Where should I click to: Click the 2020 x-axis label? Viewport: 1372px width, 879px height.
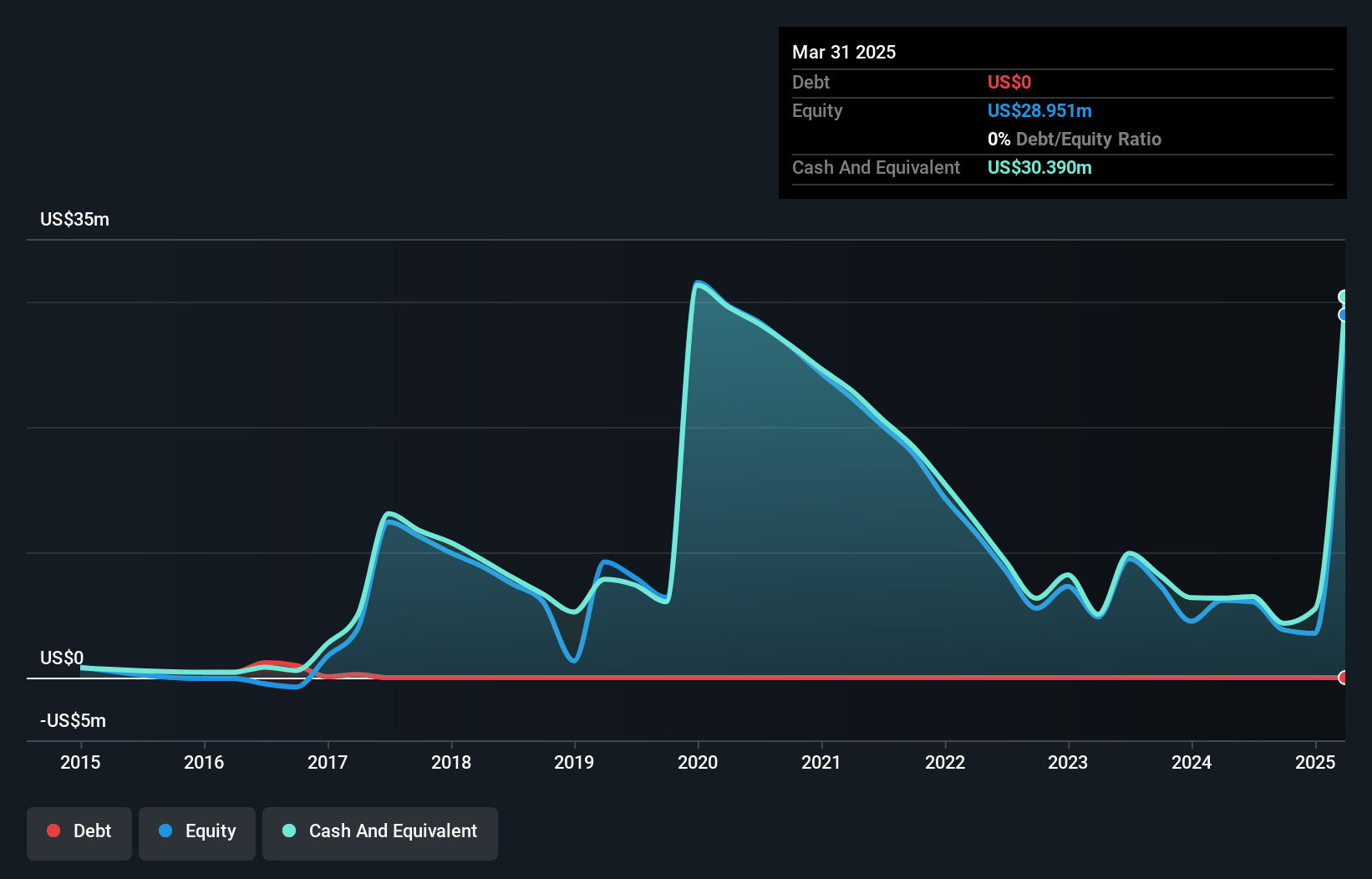point(698,762)
